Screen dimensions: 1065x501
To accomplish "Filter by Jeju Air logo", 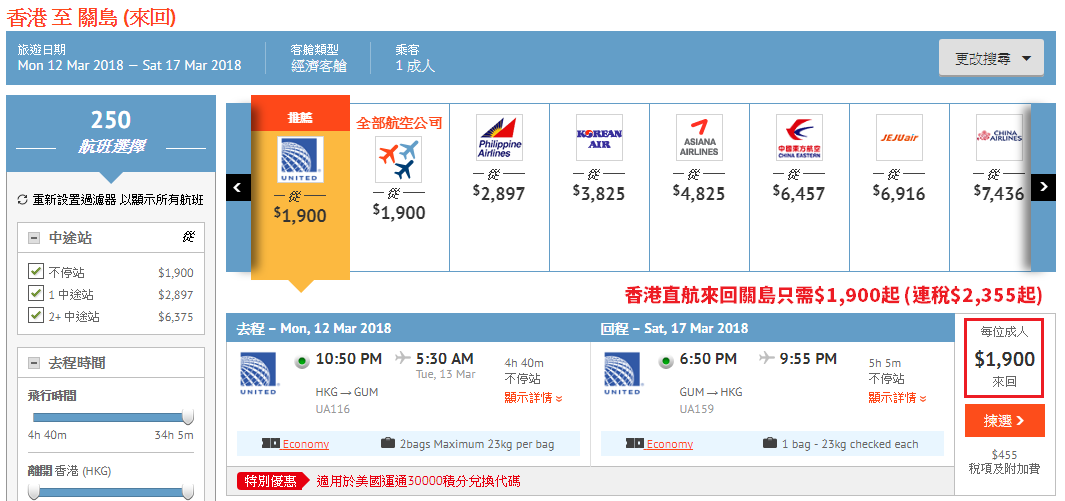I will coord(899,137).
